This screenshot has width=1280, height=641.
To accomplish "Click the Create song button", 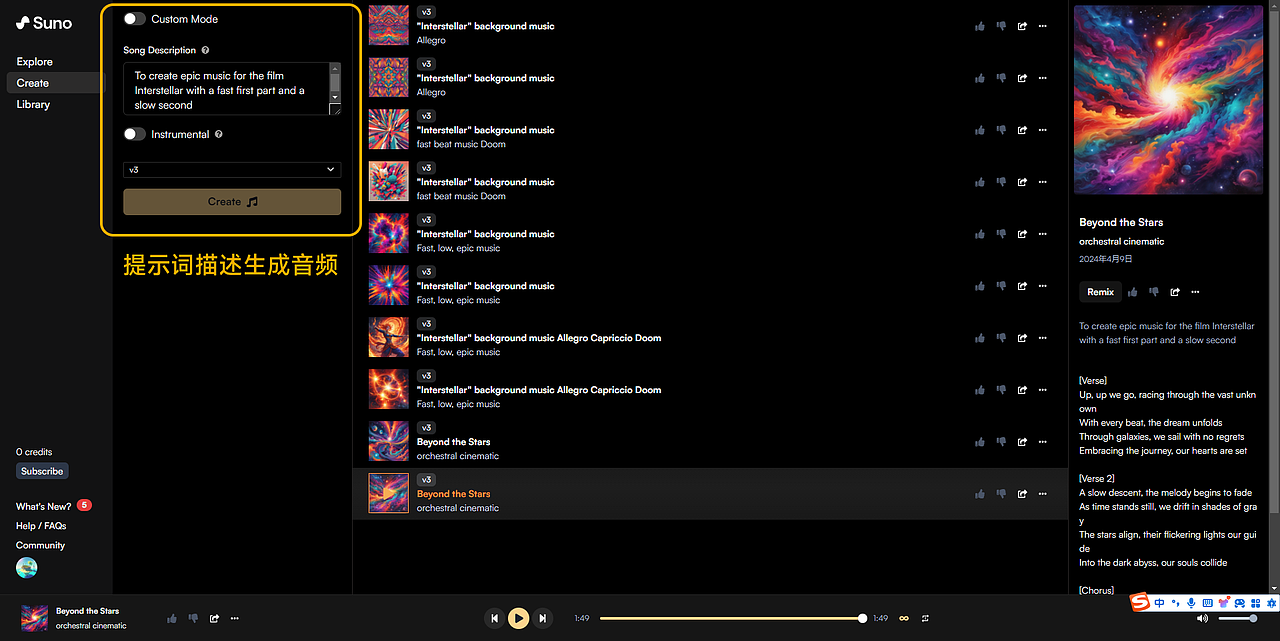I will (232, 202).
